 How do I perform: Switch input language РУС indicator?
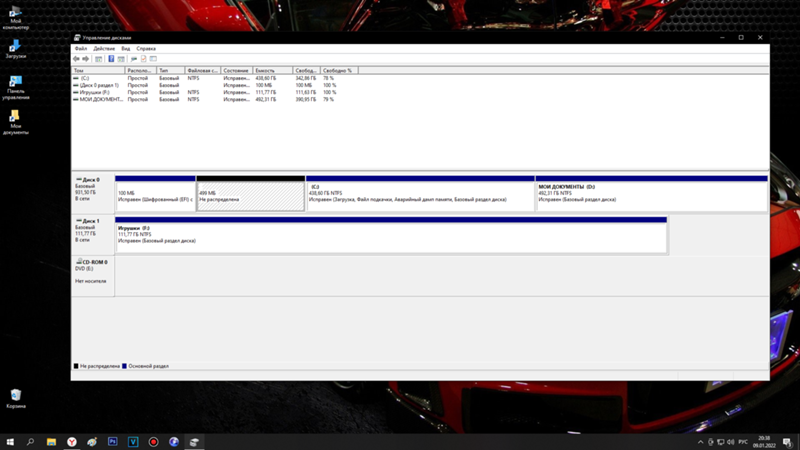tap(743, 442)
